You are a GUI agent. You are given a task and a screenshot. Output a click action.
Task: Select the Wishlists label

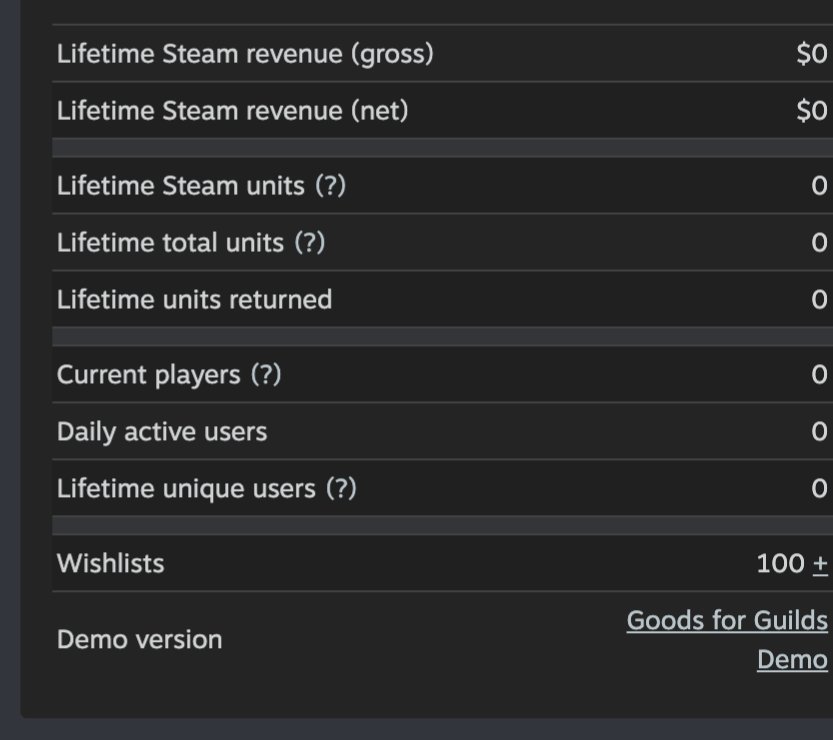click(110, 563)
